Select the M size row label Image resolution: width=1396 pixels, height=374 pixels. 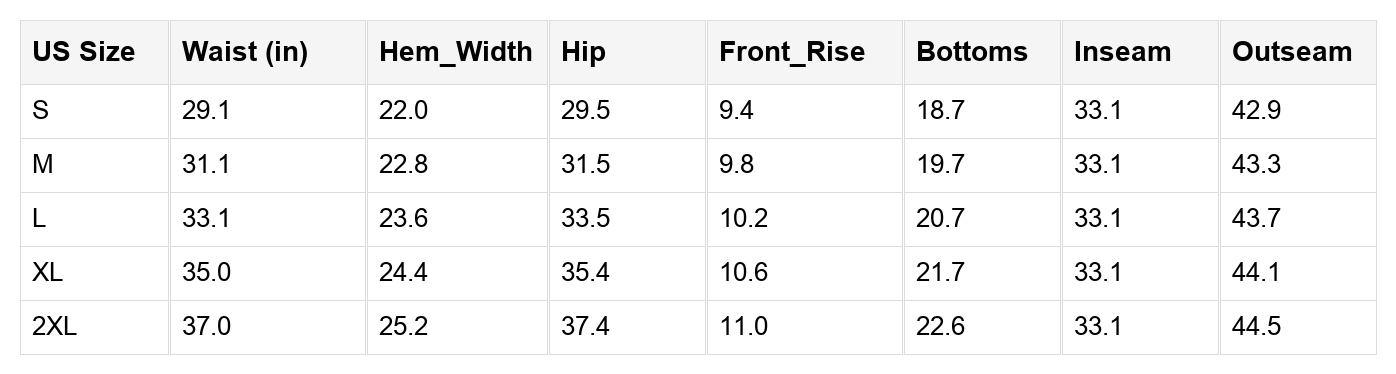tap(94, 165)
